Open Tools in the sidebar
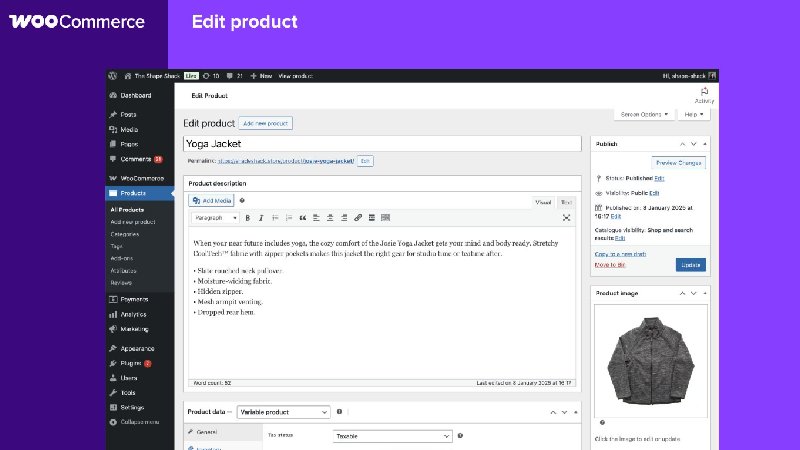 (128, 393)
